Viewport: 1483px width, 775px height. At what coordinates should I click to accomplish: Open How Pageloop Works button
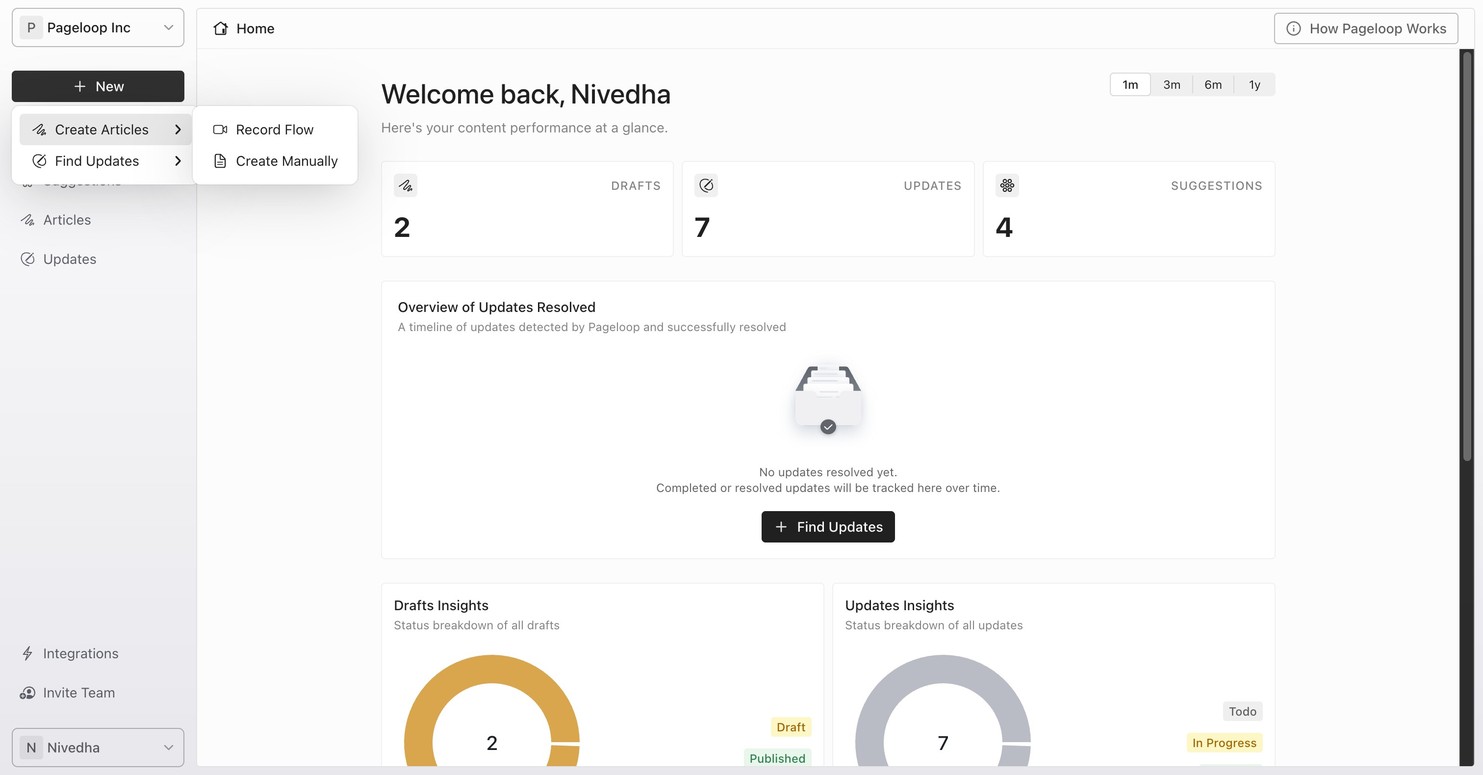coord(1366,28)
